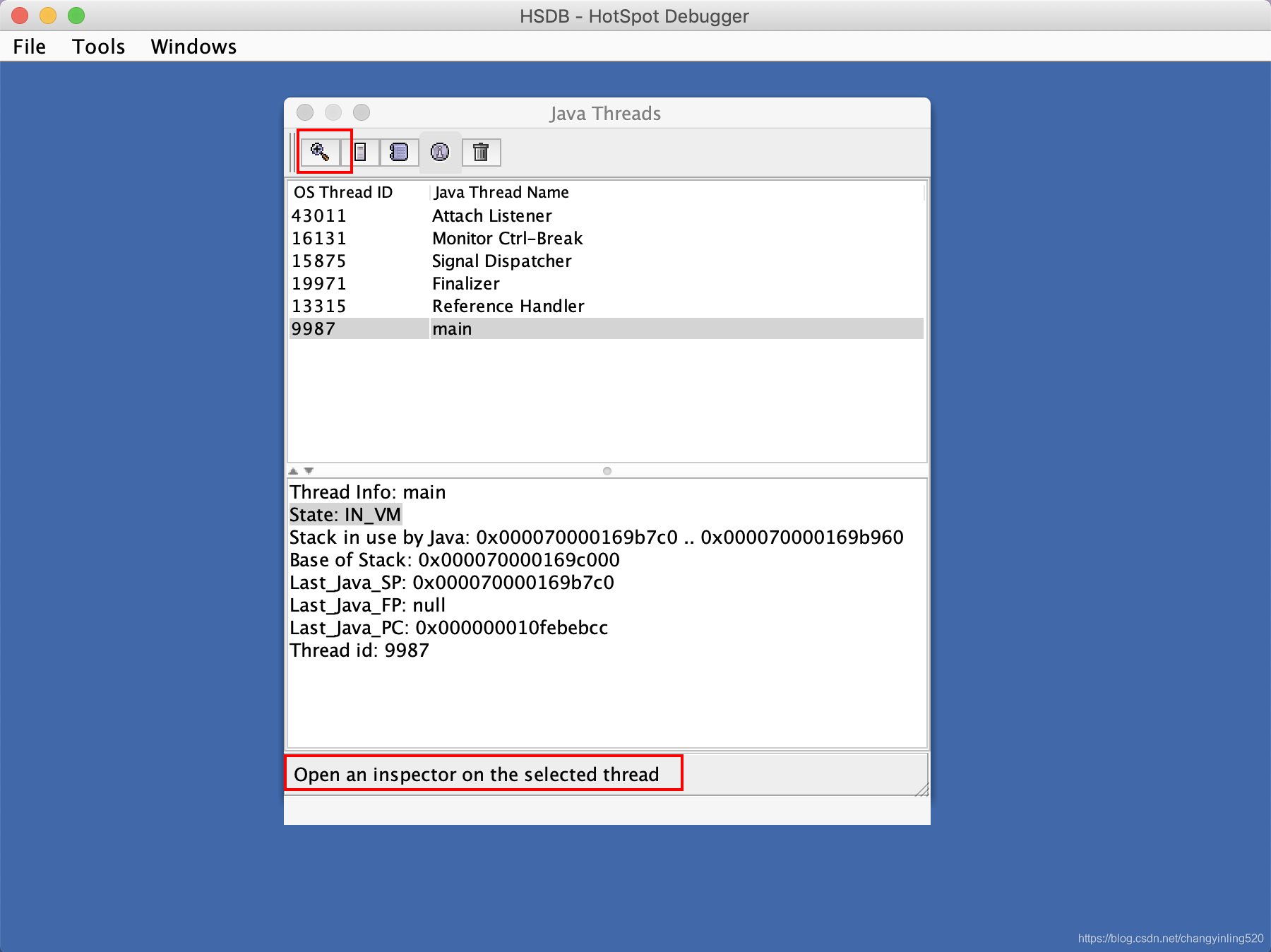Click OS thread ID 16131

319,239
